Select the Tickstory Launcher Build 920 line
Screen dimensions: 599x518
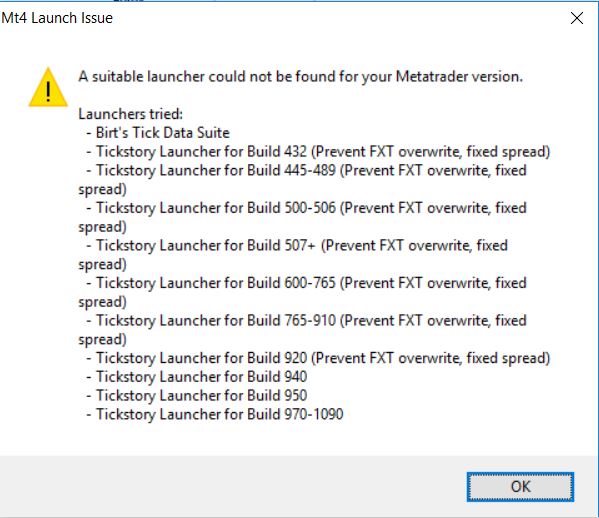[318, 358]
